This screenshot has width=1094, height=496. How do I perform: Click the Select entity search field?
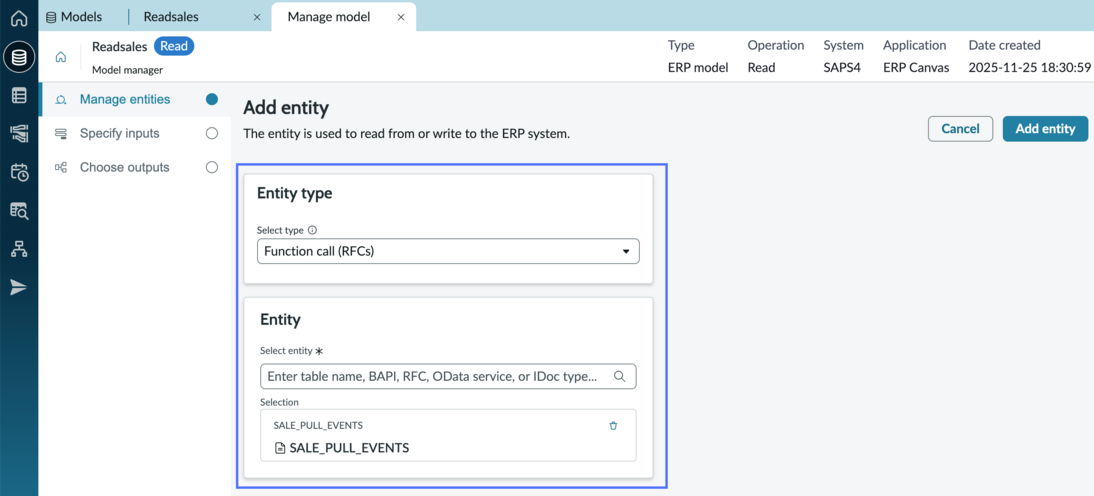(448, 376)
